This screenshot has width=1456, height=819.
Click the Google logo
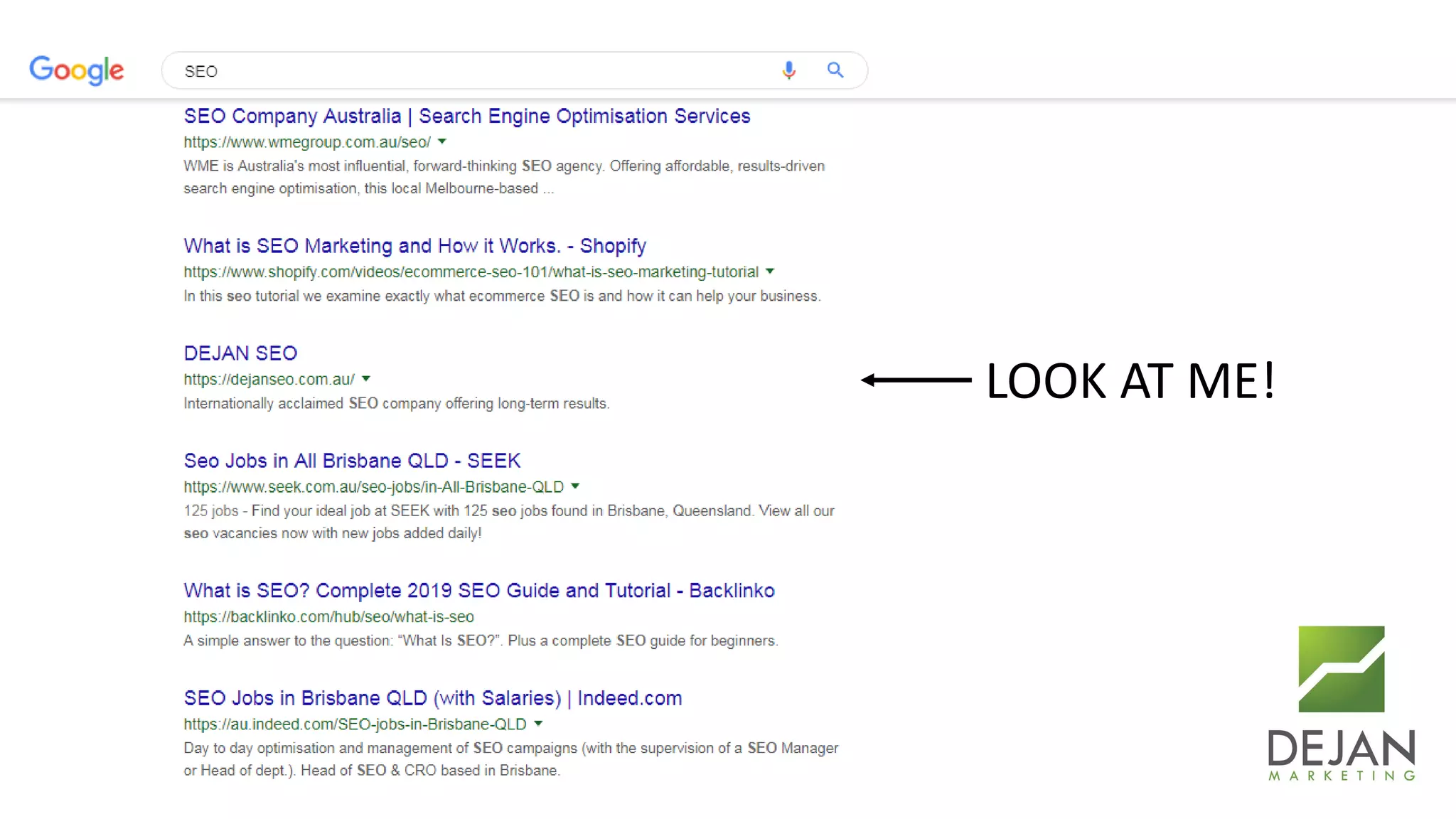click(x=77, y=70)
